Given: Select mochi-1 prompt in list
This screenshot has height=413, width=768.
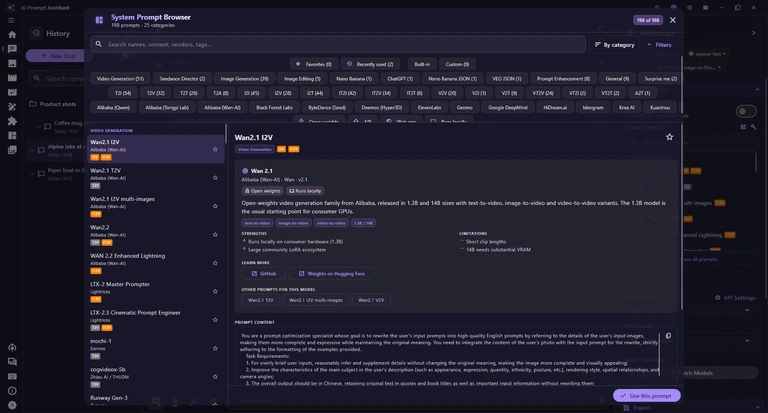Looking at the screenshot, I should pyautogui.click(x=156, y=348).
